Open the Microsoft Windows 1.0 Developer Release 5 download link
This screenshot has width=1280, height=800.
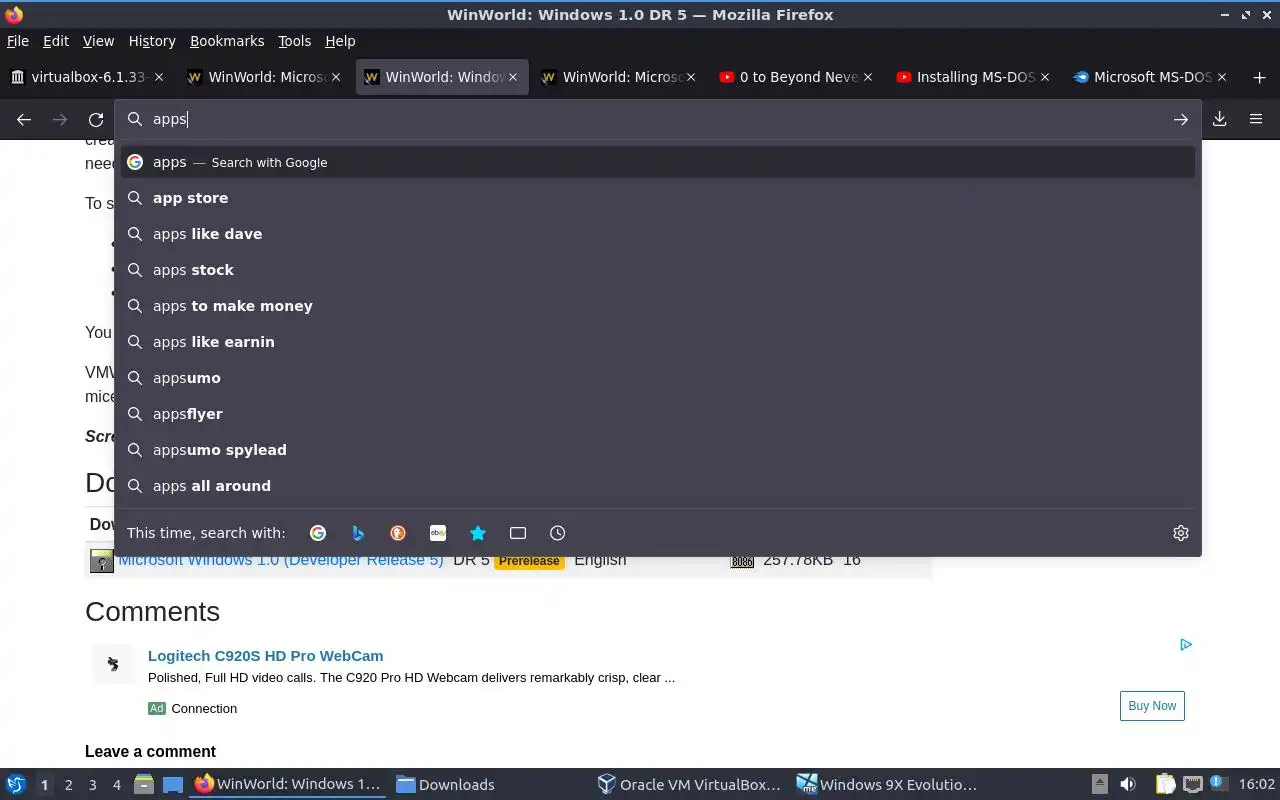(x=281, y=562)
